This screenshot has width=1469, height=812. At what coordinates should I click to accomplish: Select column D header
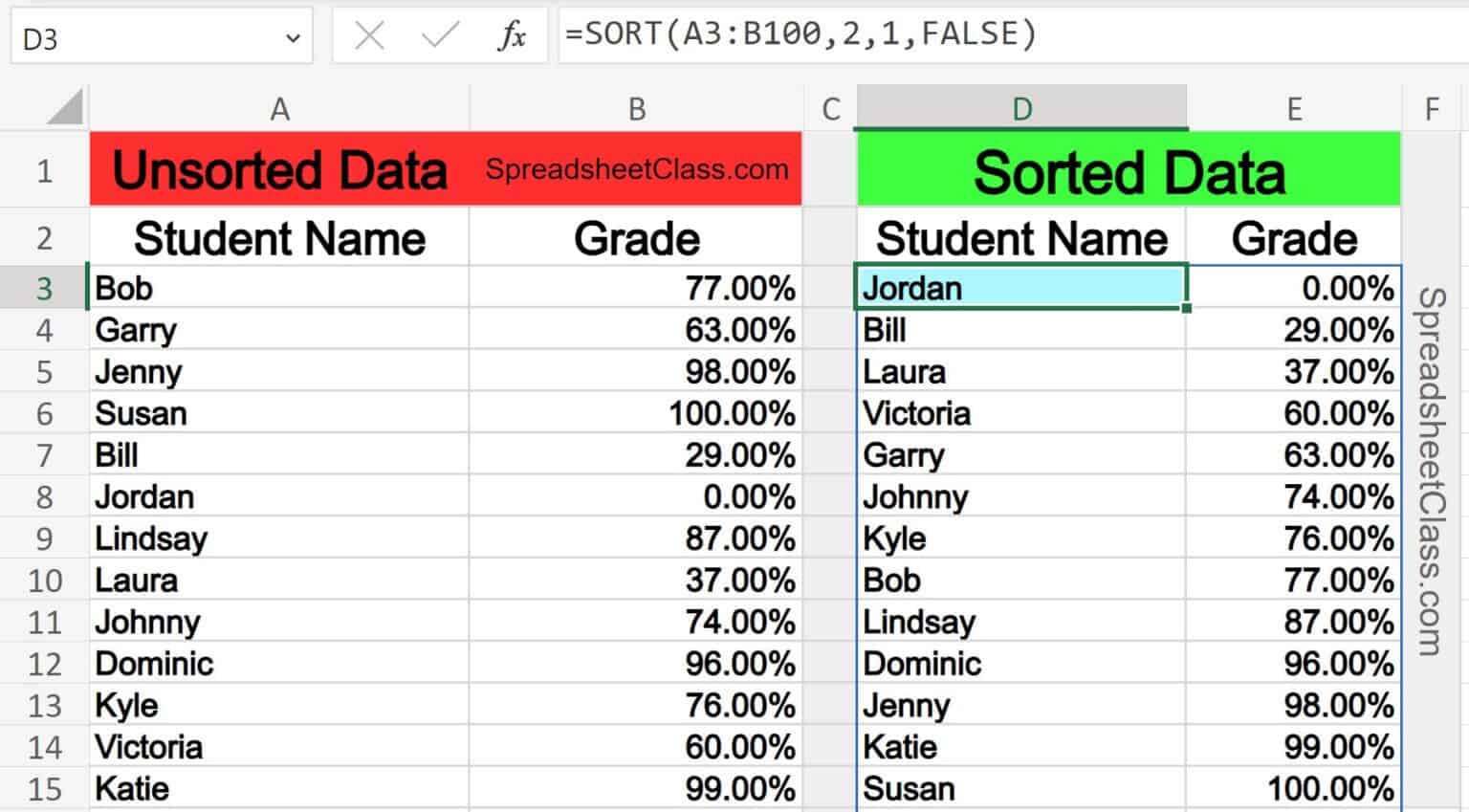(1021, 108)
